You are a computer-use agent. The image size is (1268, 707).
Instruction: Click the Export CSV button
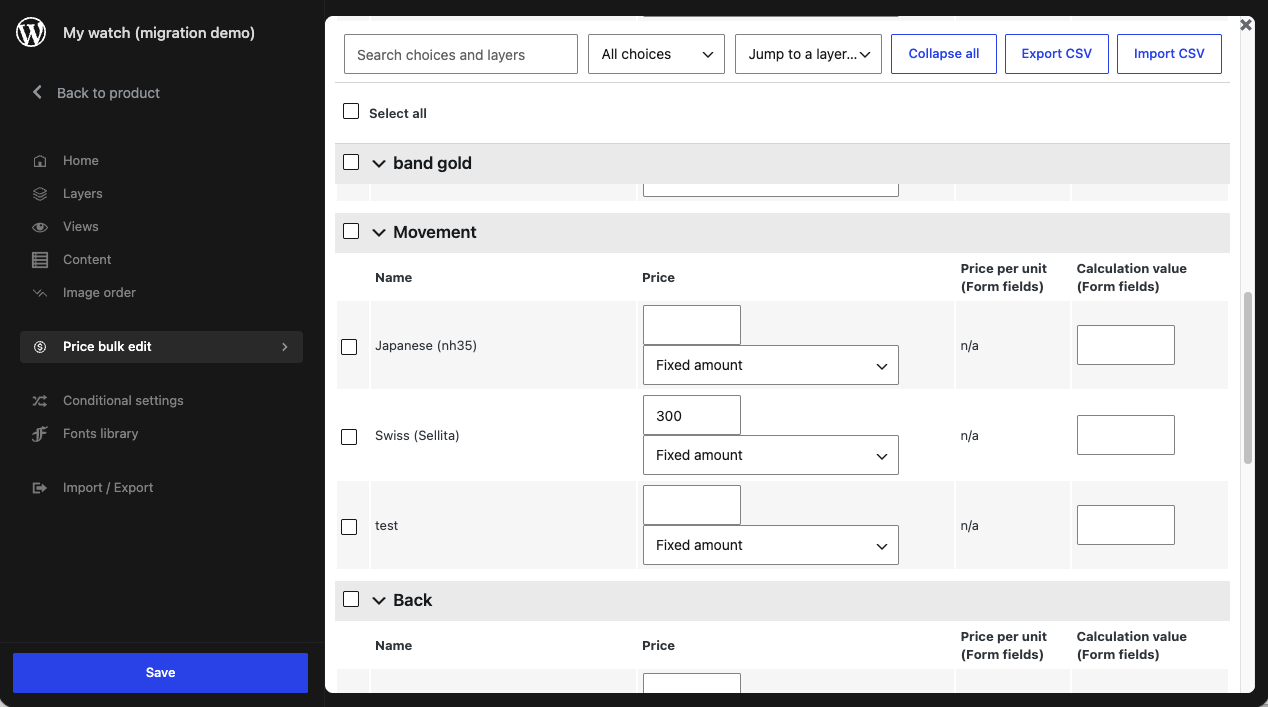pos(1057,54)
